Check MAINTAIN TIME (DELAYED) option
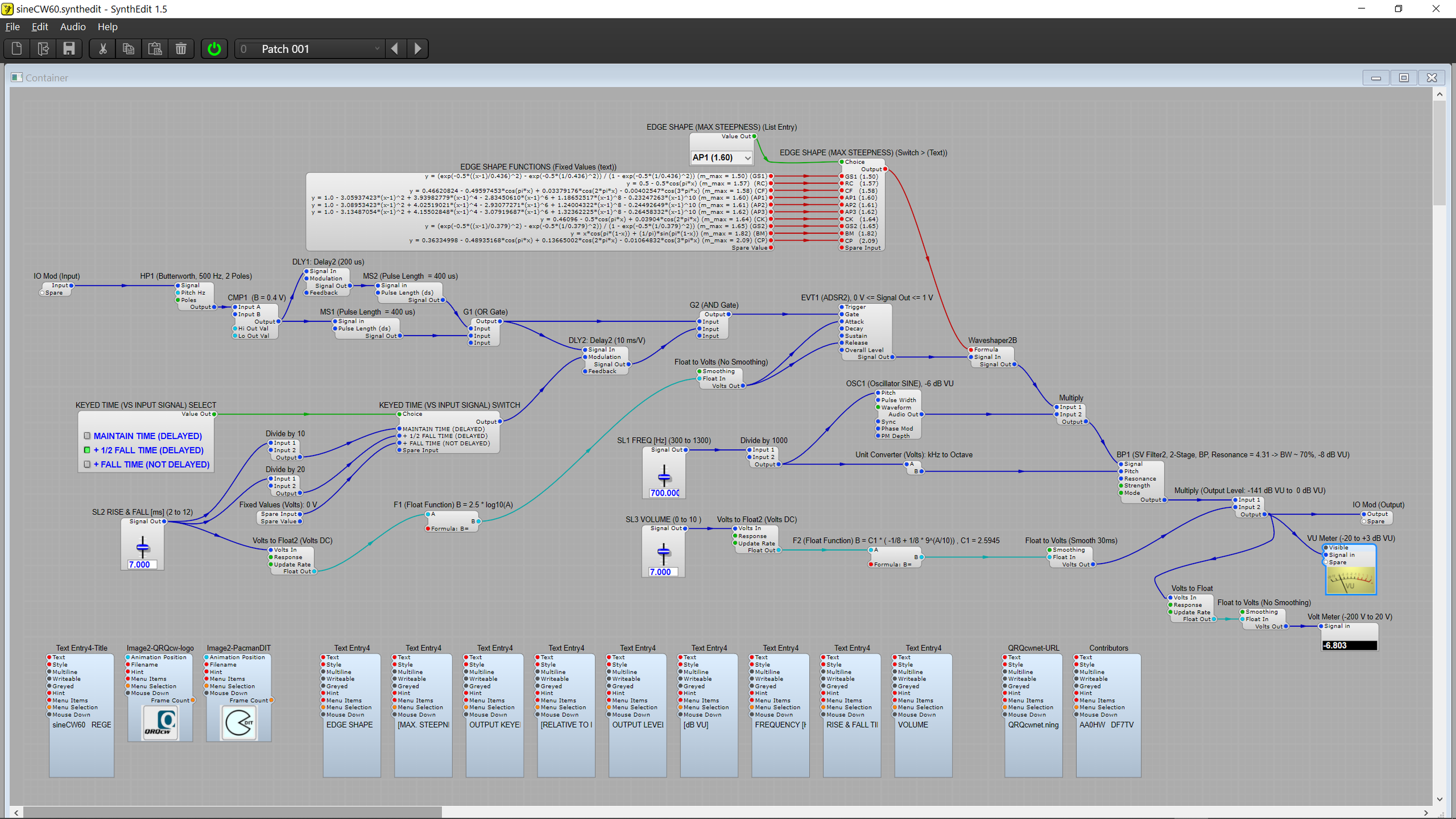Screen dimensions: 1456x819 pos(87,436)
